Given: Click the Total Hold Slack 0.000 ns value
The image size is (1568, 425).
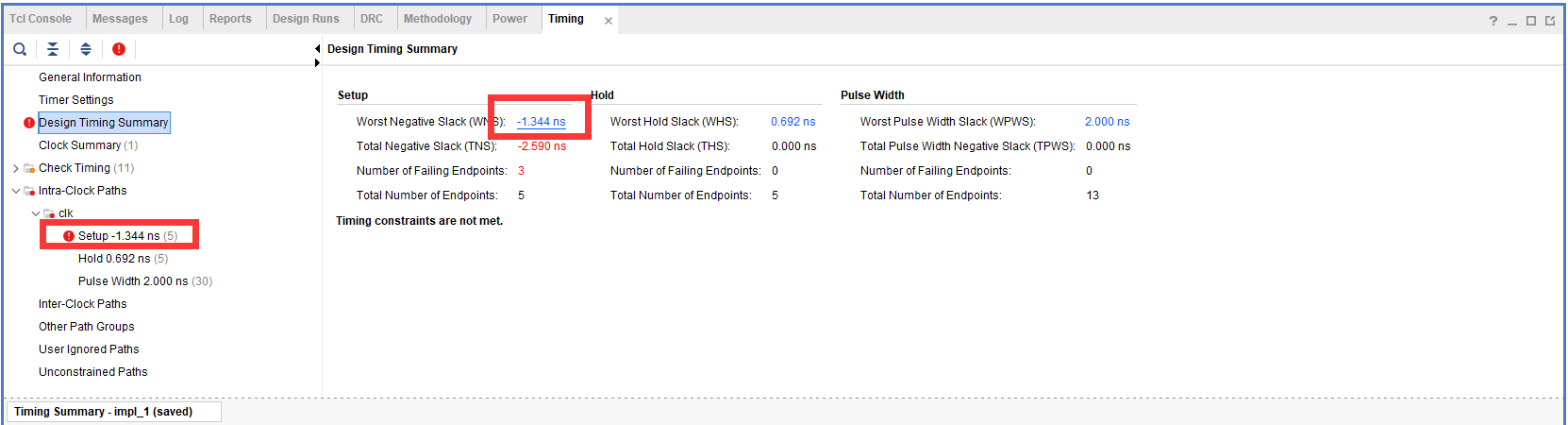Looking at the screenshot, I should (x=793, y=146).
